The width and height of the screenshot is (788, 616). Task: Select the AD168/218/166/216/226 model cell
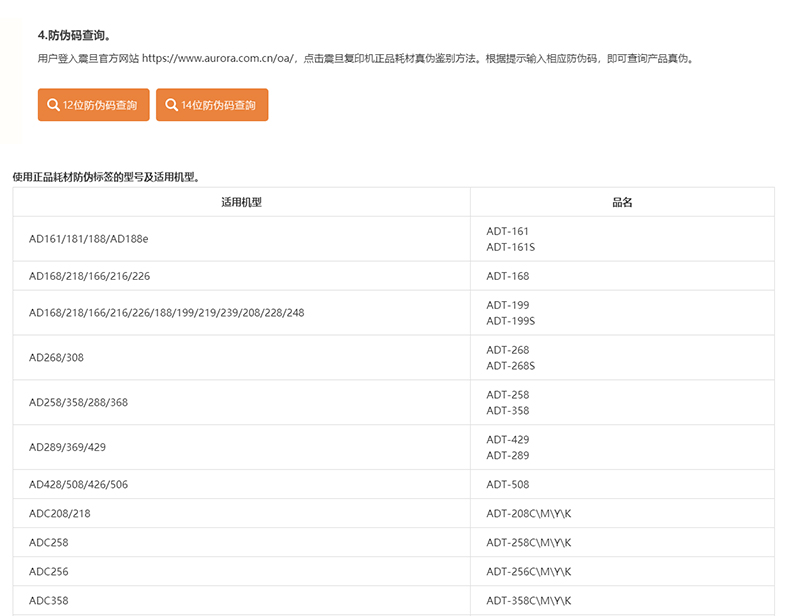point(90,276)
